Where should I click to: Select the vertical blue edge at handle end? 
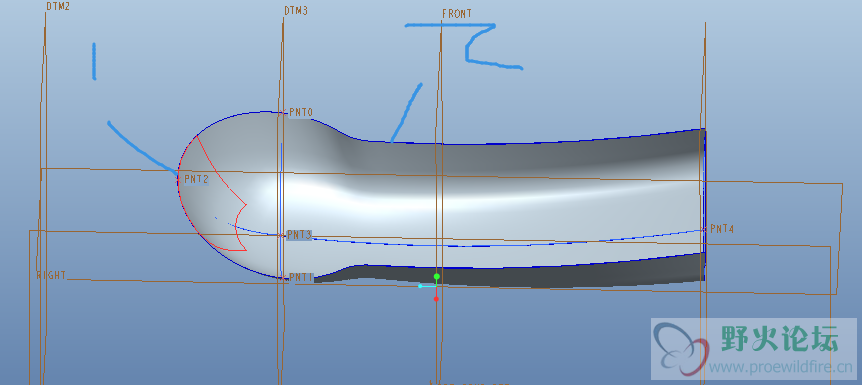[x=705, y=205]
